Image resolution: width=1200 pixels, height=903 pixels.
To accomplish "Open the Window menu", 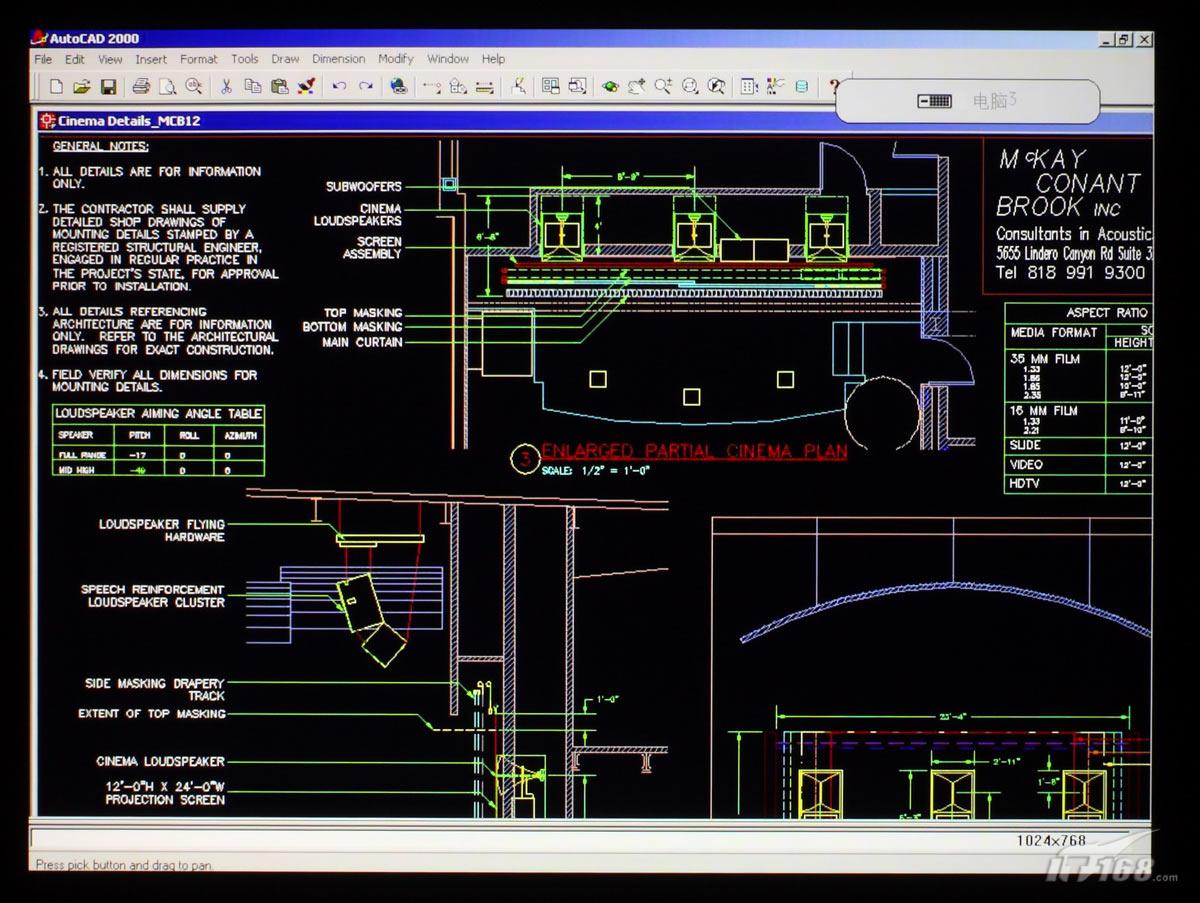I will 448,60.
